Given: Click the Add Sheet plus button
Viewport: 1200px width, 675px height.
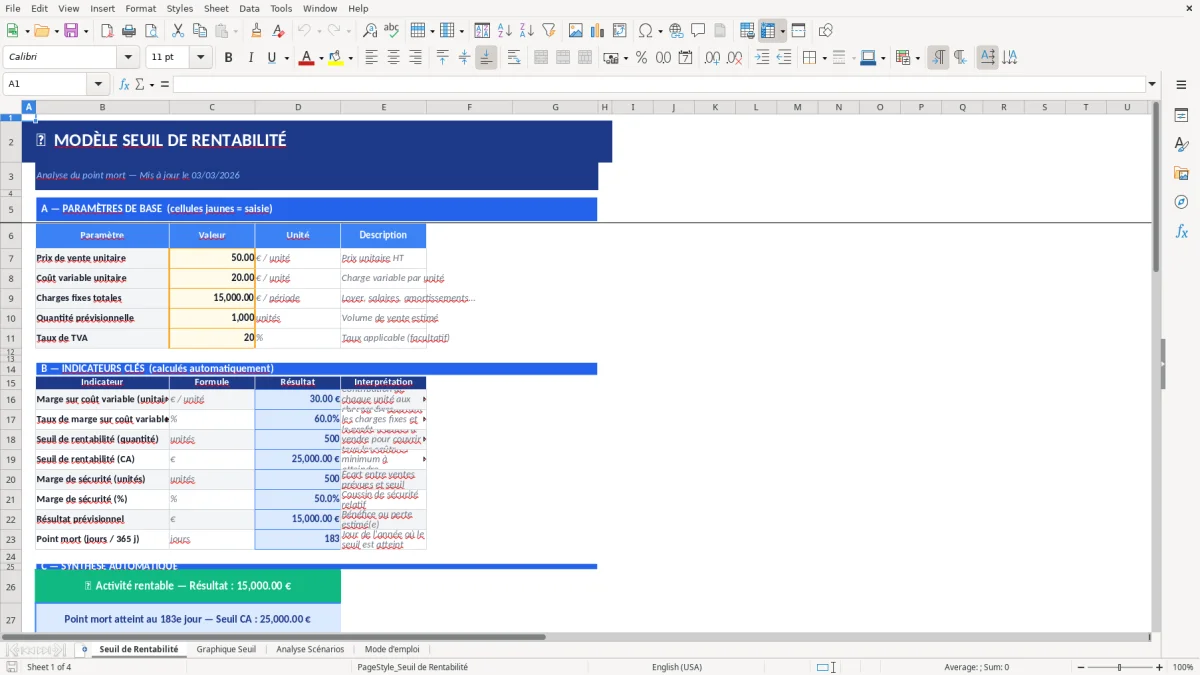Looking at the screenshot, I should [84, 649].
